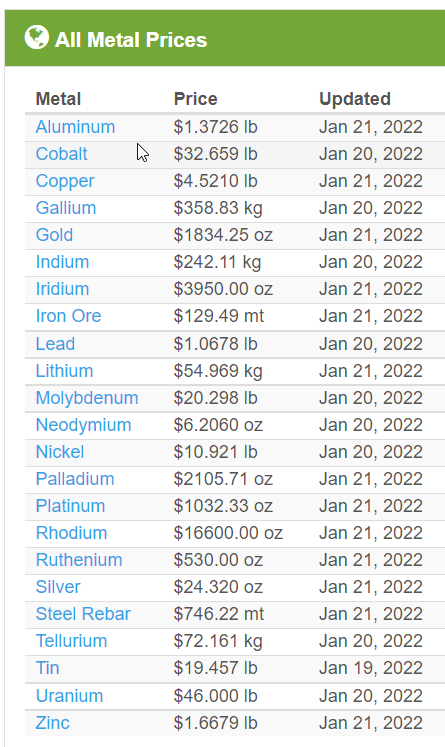Select the Zinc link

52,723
